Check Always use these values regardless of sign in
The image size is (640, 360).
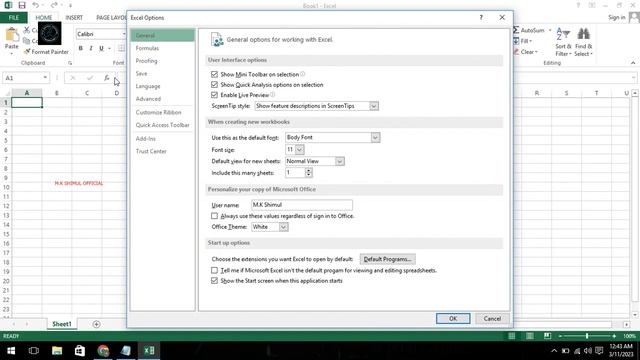214,216
